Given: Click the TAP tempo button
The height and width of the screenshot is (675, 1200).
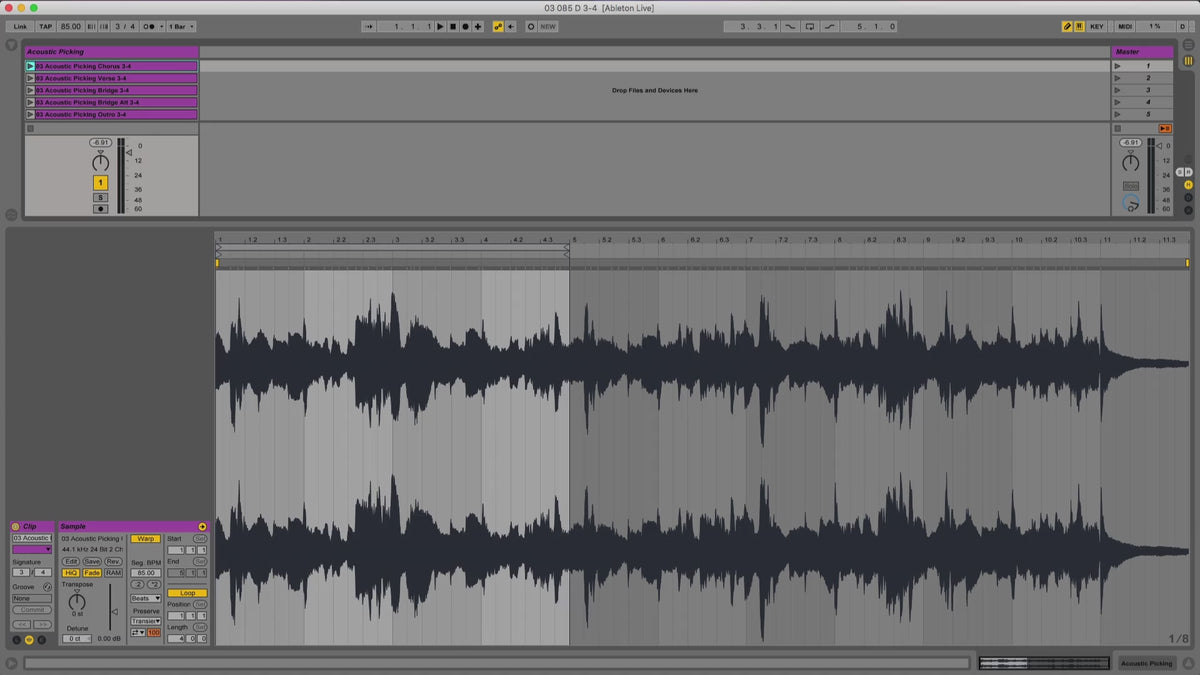Looking at the screenshot, I should point(46,27).
